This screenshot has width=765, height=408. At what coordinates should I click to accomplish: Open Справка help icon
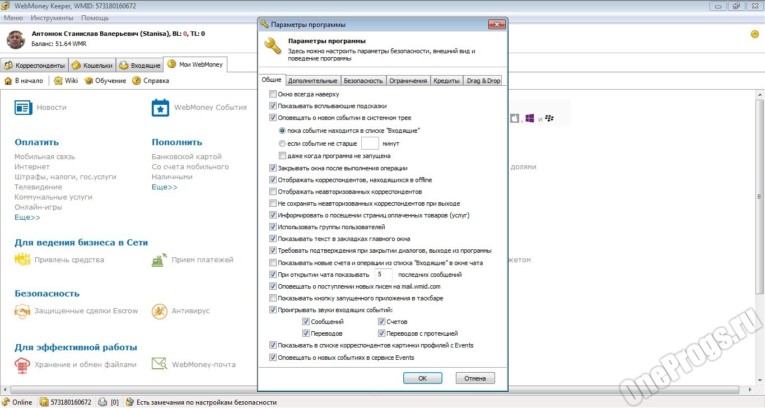[x=137, y=81]
